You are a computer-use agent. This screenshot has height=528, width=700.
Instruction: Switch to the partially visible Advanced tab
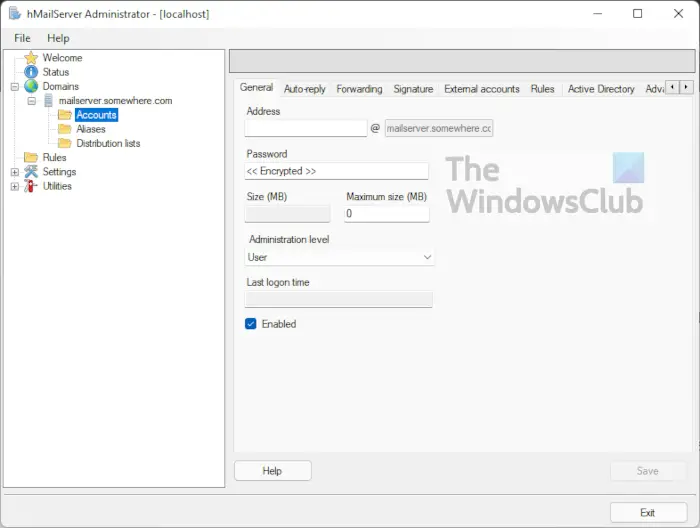[x=654, y=89]
